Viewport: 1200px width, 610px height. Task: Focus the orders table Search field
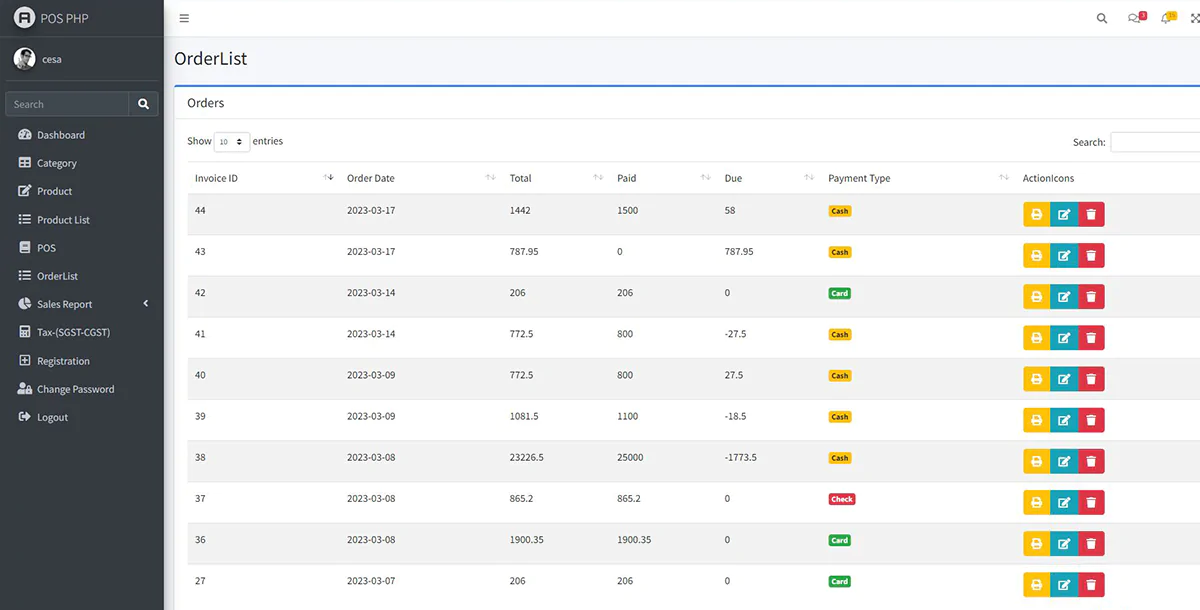pos(1155,142)
